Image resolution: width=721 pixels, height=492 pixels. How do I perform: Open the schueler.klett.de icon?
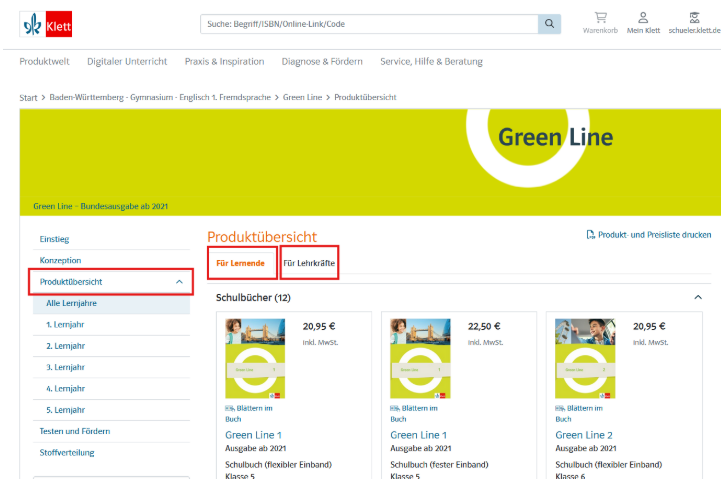pos(694,18)
